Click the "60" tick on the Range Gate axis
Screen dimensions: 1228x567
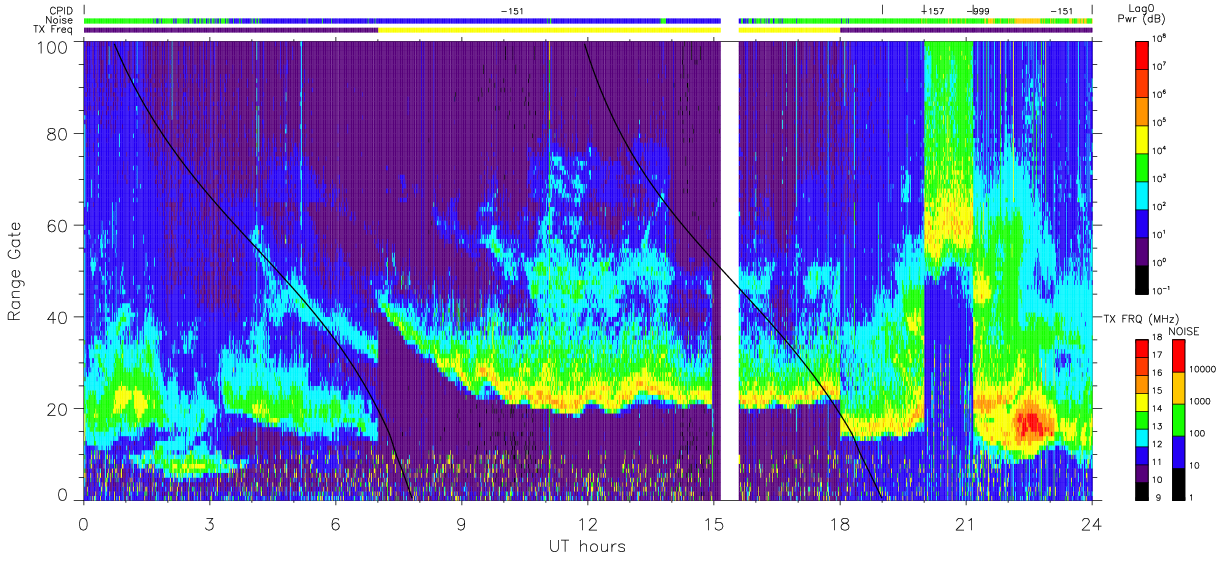[x=59, y=225]
